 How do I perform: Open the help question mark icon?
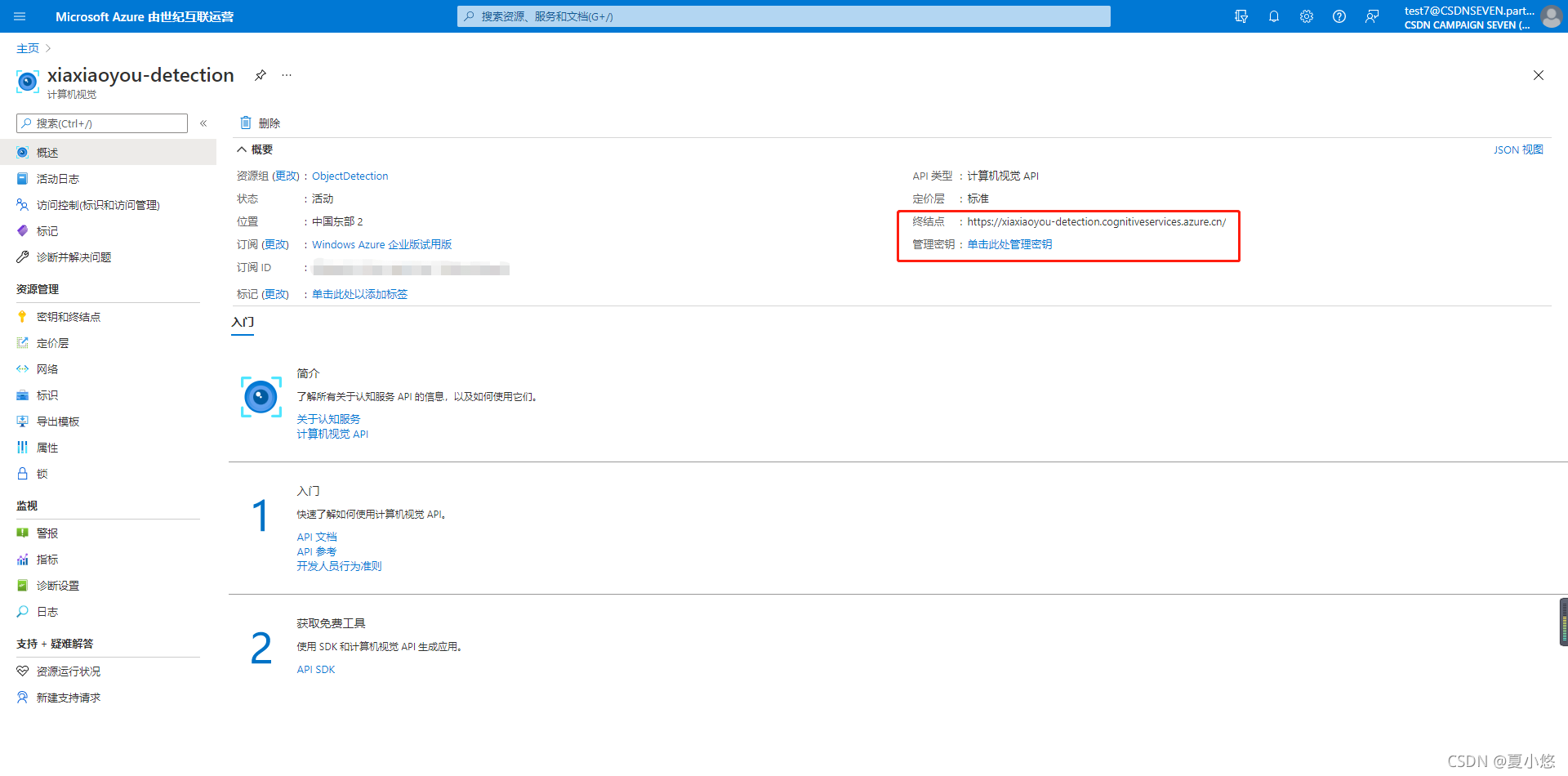coord(1339,16)
